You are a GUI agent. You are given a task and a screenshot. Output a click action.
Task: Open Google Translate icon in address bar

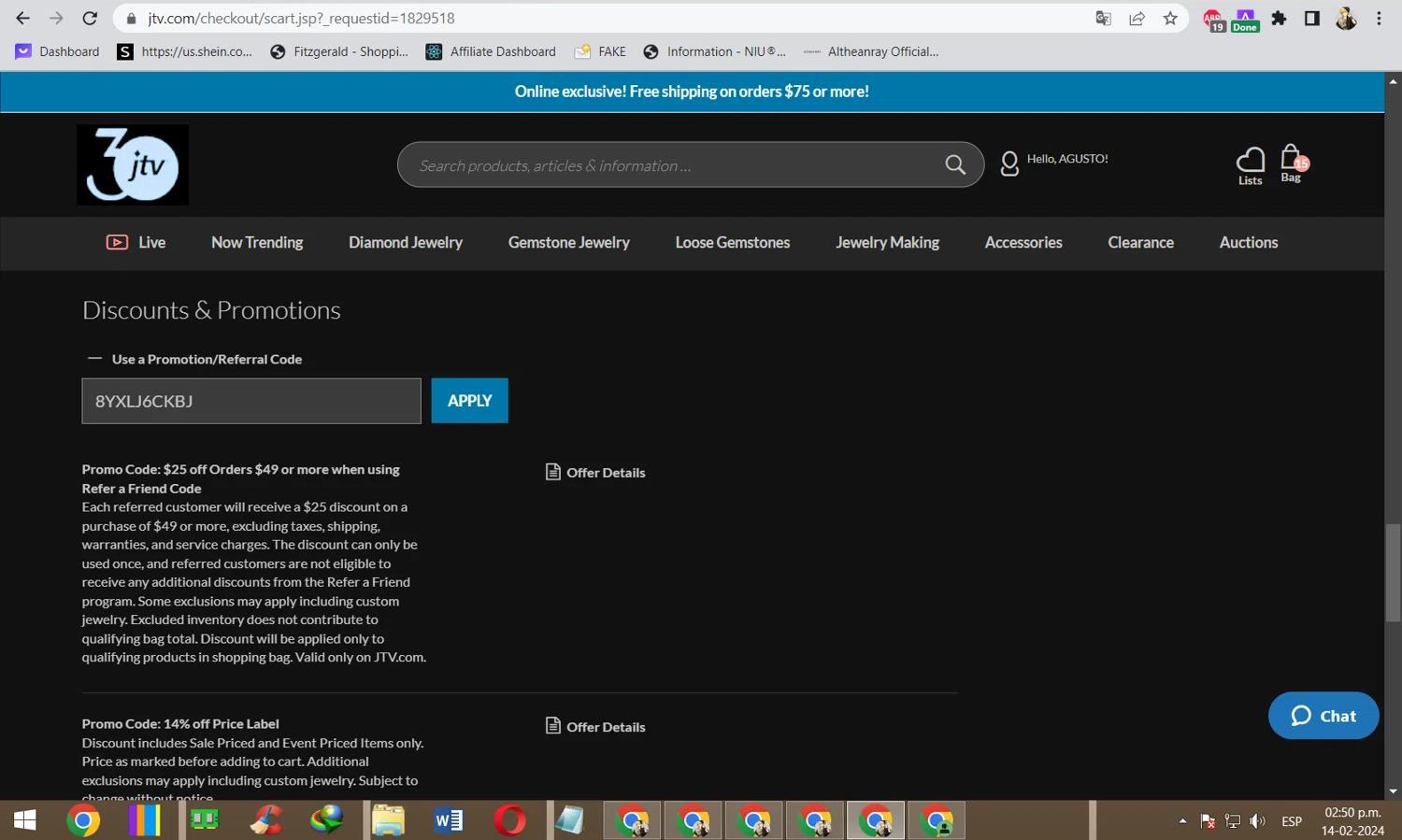1103,18
